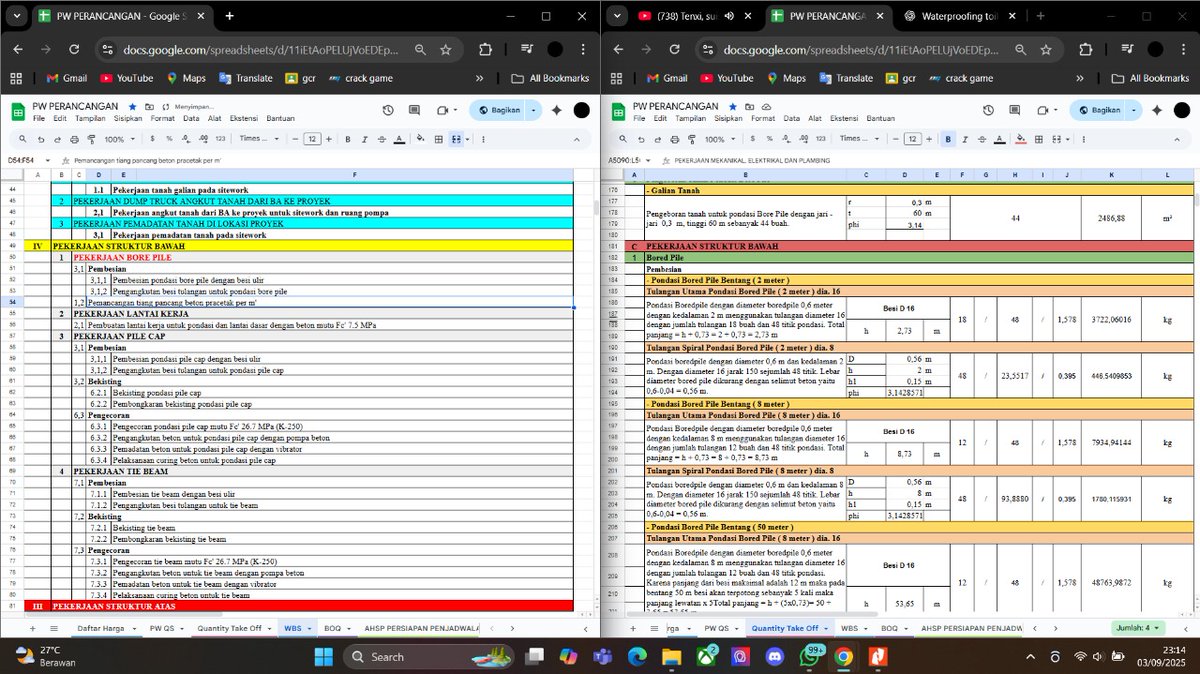Open zoom 100% dropdown in right window

click(x=720, y=139)
